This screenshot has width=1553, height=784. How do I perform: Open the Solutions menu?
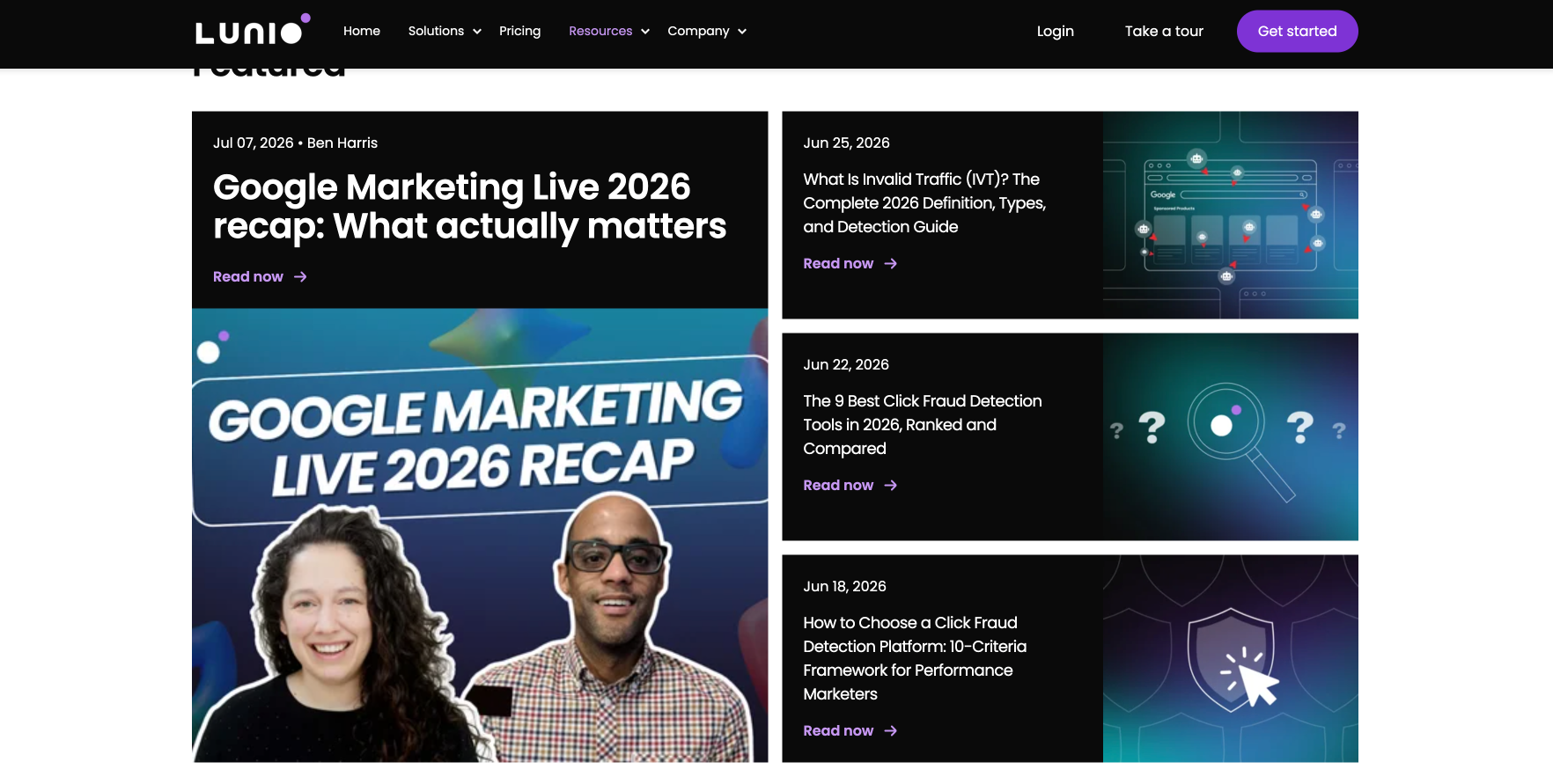click(436, 31)
